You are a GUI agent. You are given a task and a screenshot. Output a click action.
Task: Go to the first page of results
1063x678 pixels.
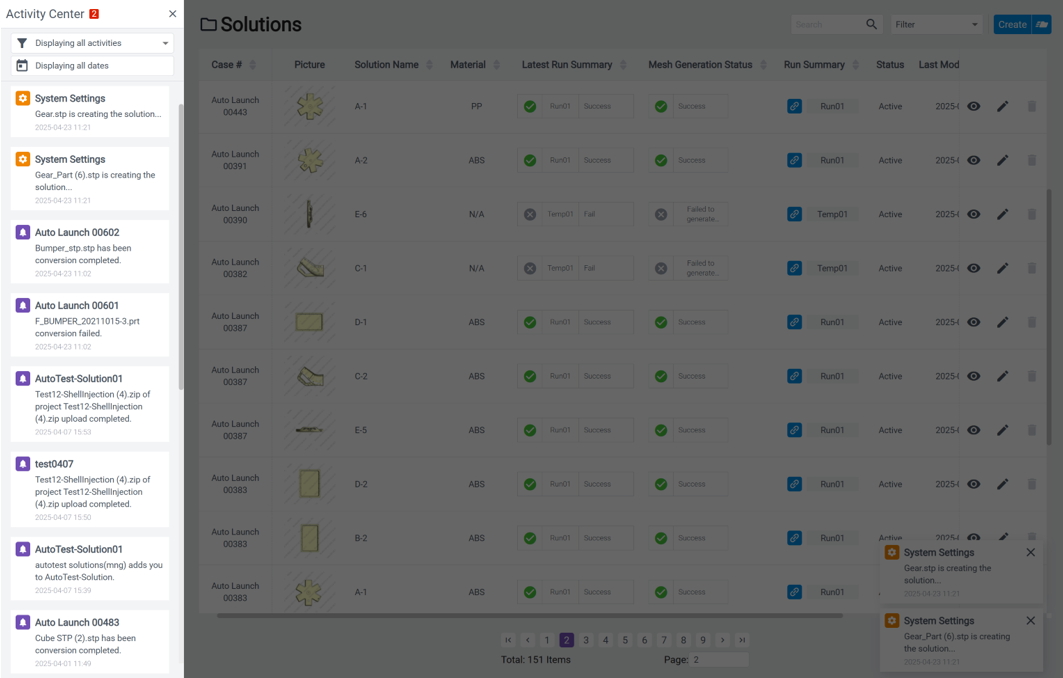click(x=508, y=640)
